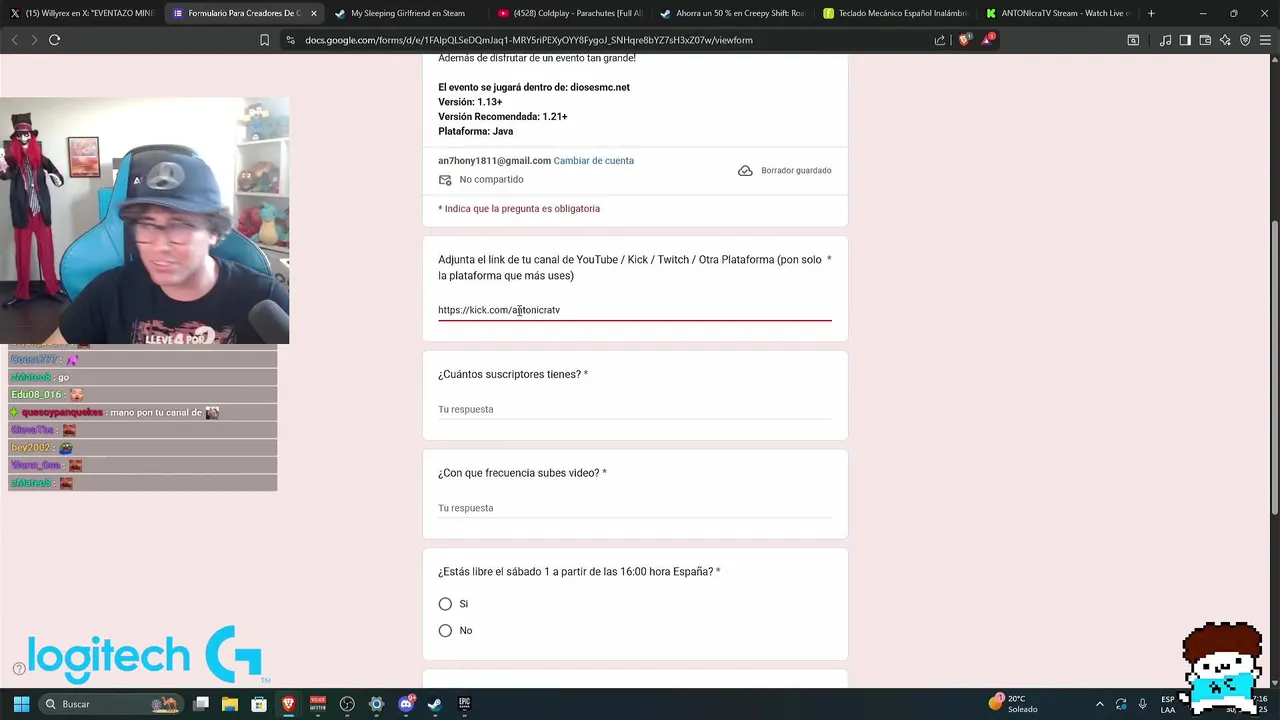
Task: Click the picture-in-picture icon left of the music icon
Action: tap(1133, 40)
